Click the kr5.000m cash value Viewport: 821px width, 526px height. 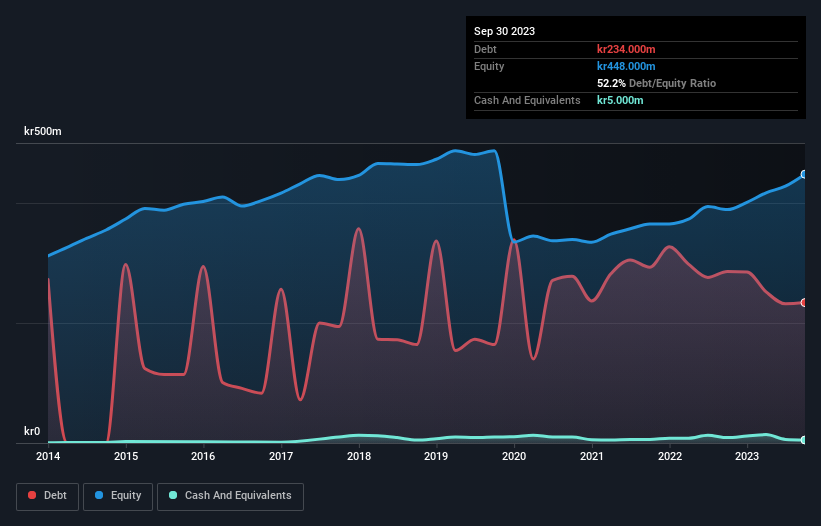[620, 100]
